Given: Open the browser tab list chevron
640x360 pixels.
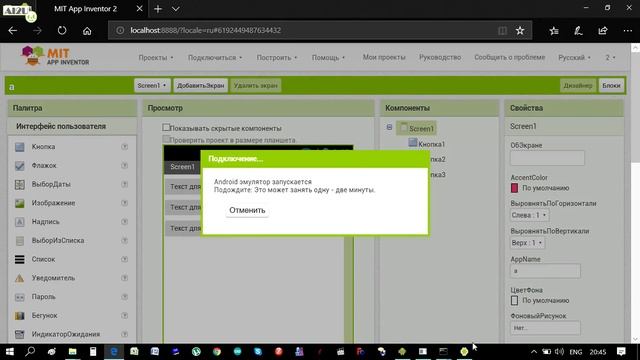Looking at the screenshot, I should tap(176, 9).
